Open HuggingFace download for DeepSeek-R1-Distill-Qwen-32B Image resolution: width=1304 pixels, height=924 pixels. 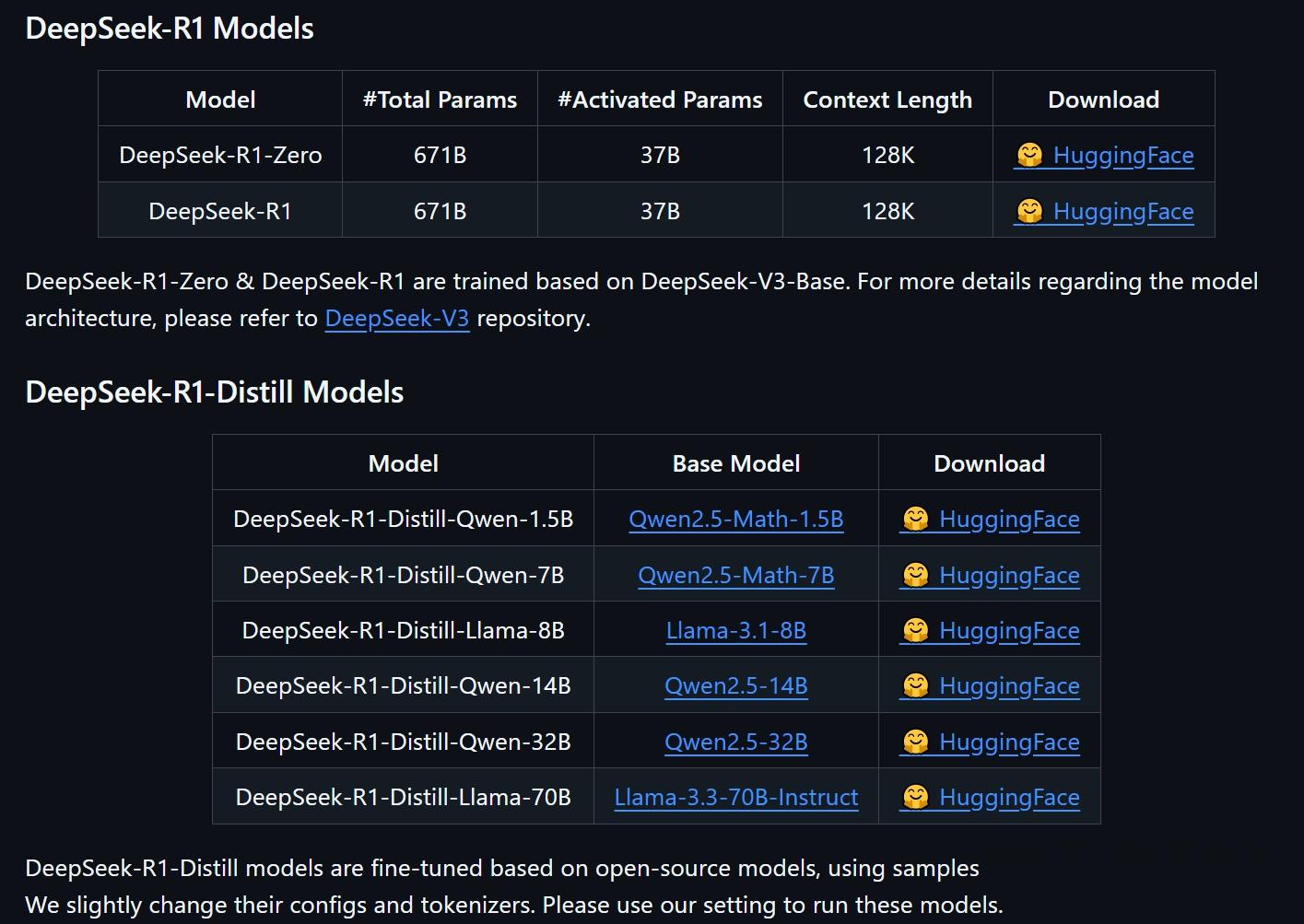pyautogui.click(x=990, y=743)
